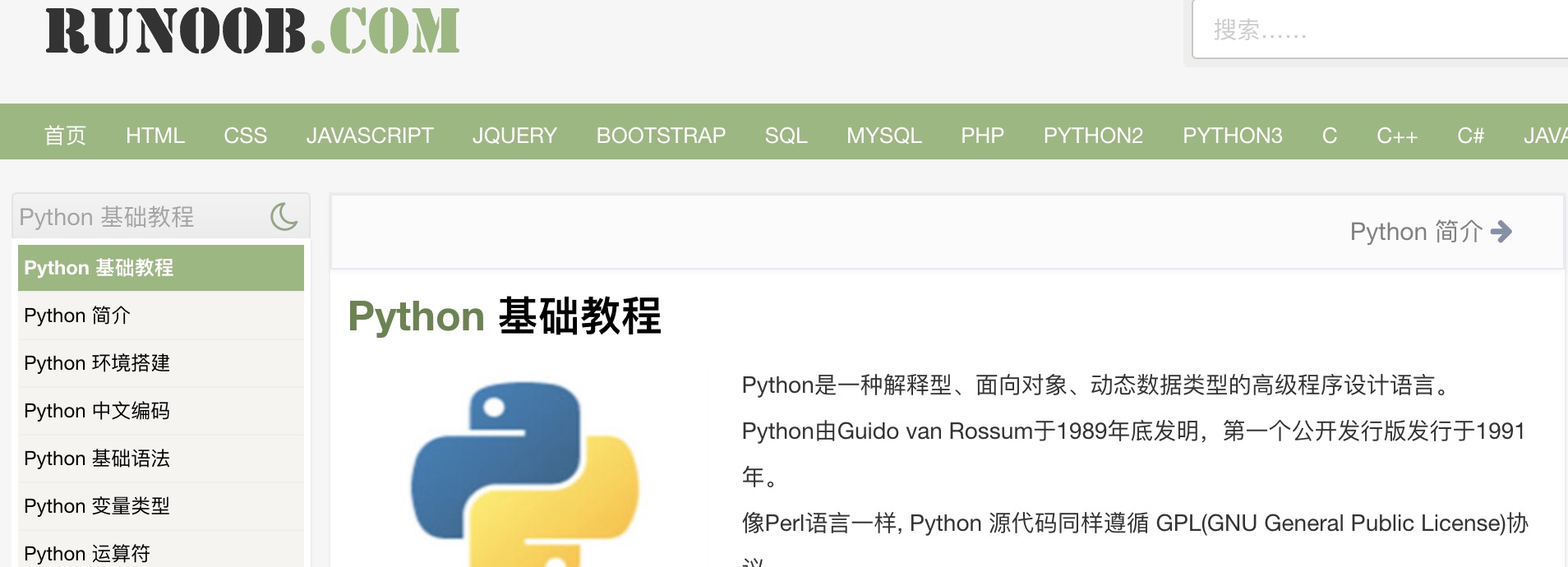Navigate to the JQUERY menu item
Viewport: 1568px width, 567px height.
coord(514,136)
